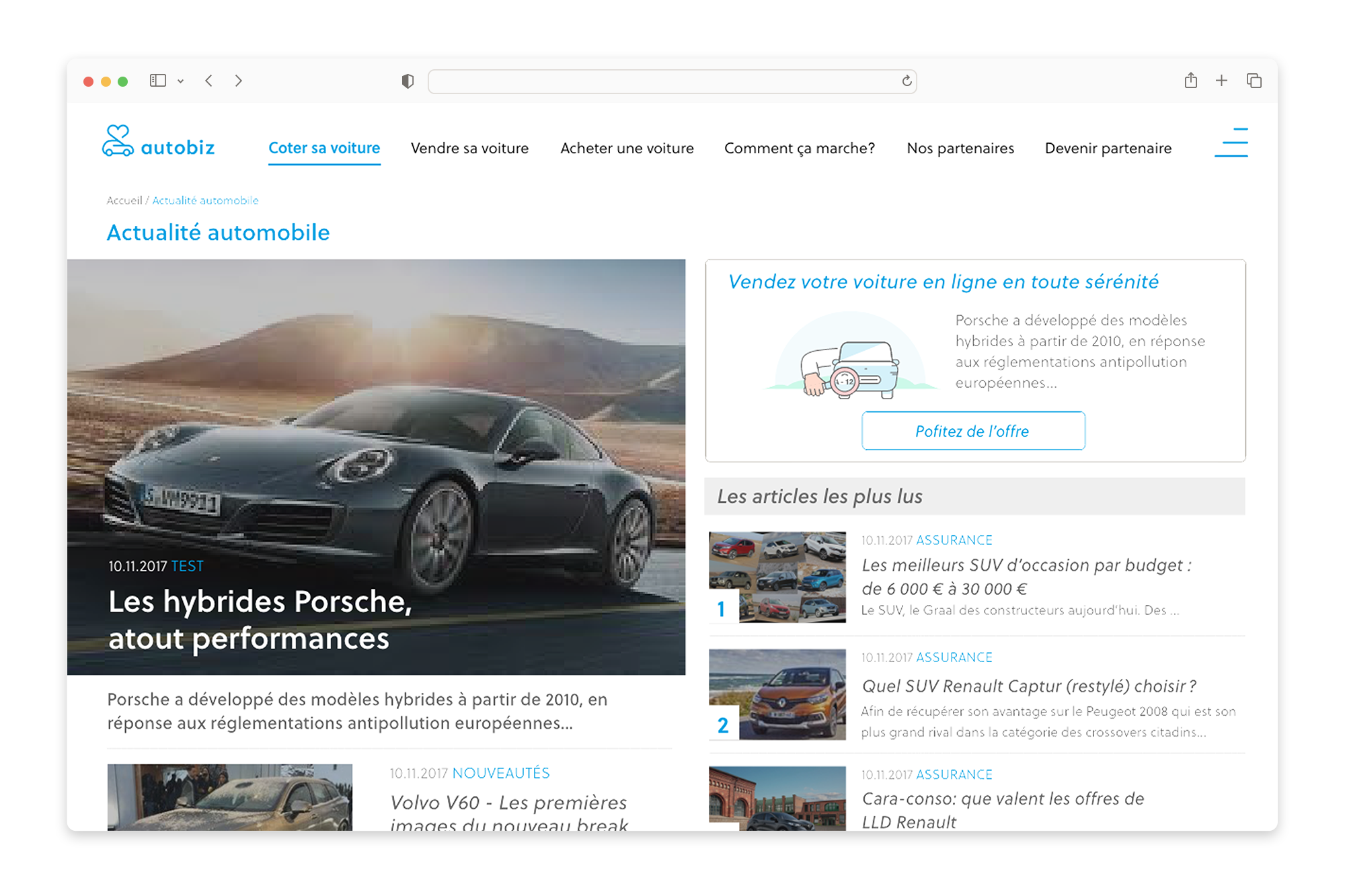Click the Actualité automobile breadcrumb link
This screenshot has width=1345, height=896.
pyautogui.click(x=205, y=200)
